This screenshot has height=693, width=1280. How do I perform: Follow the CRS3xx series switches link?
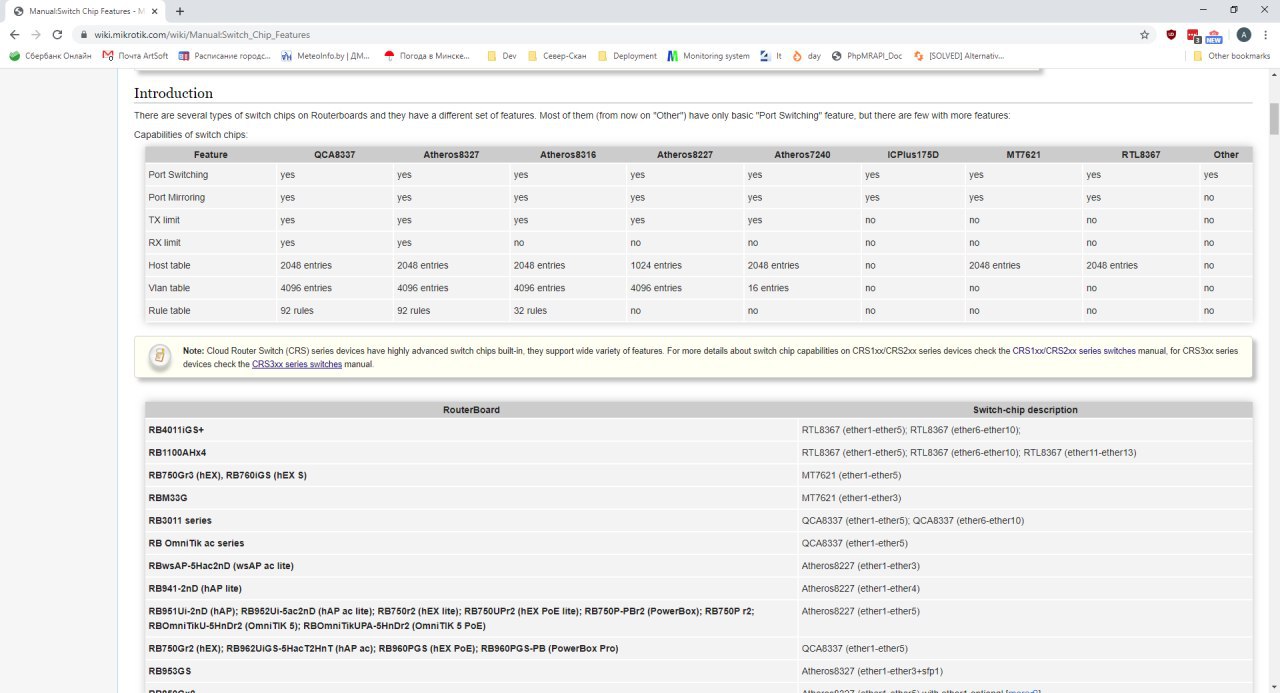click(x=297, y=364)
